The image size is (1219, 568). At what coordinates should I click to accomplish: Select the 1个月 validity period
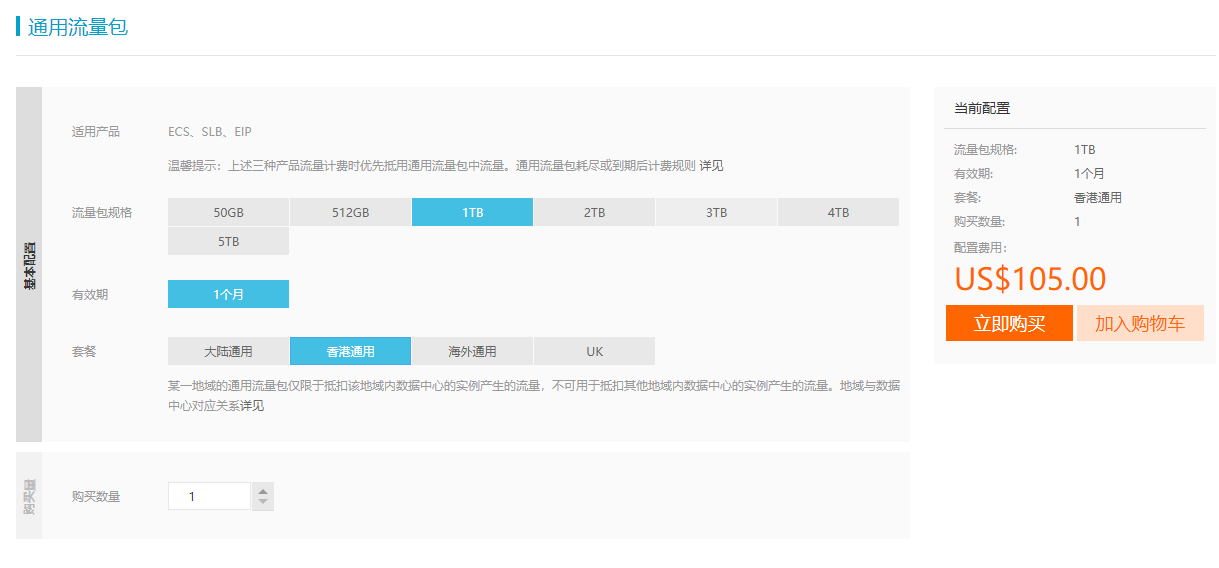point(228,294)
